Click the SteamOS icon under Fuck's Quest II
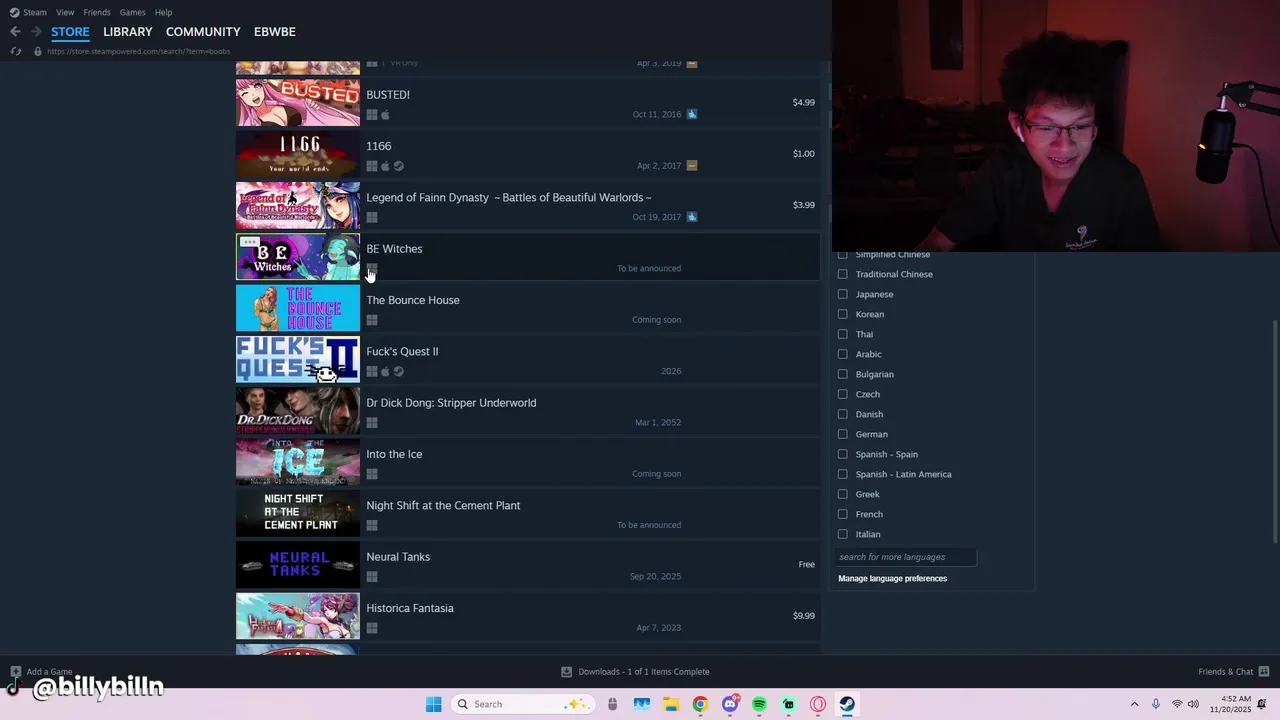Image resolution: width=1280 pixels, height=720 pixels. tap(398, 371)
